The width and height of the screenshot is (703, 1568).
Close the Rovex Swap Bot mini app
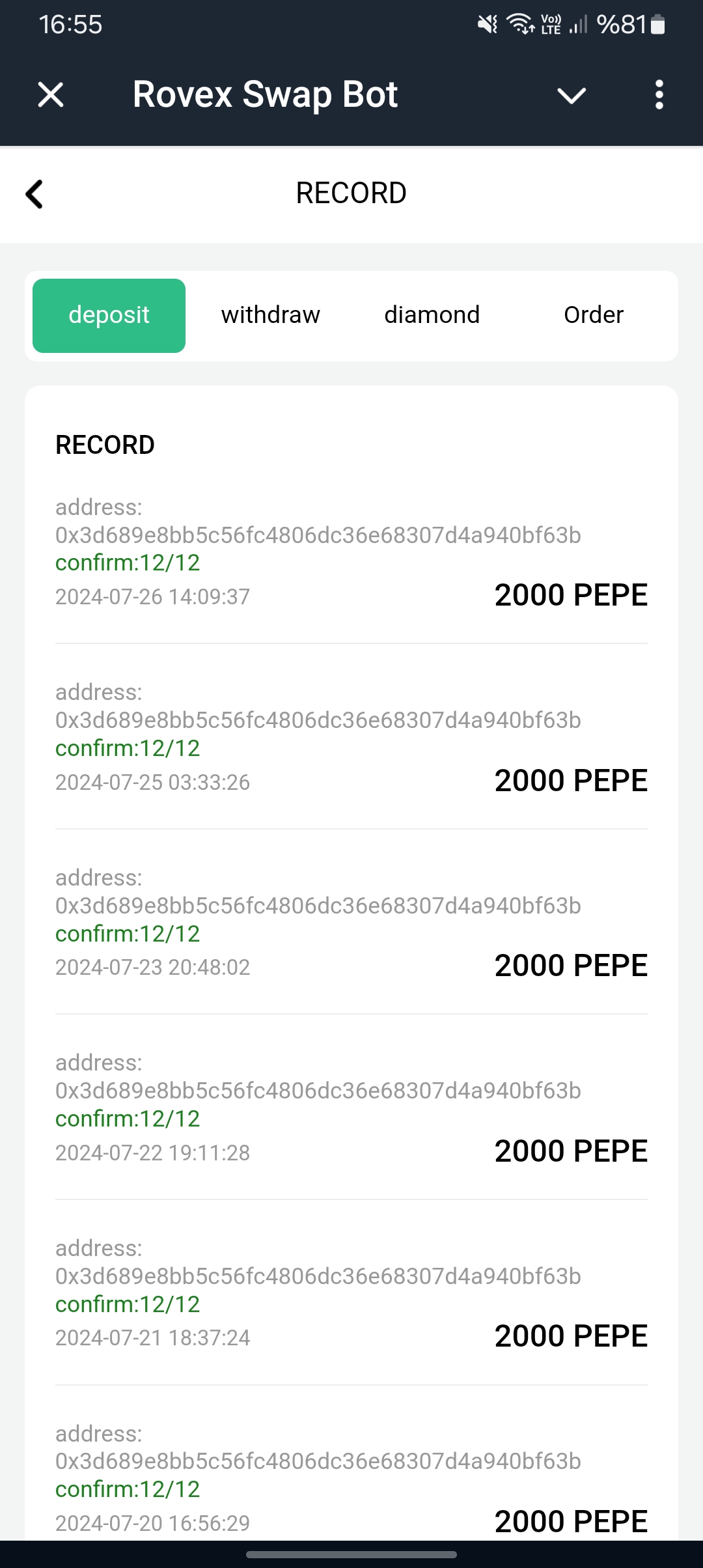coord(51,95)
